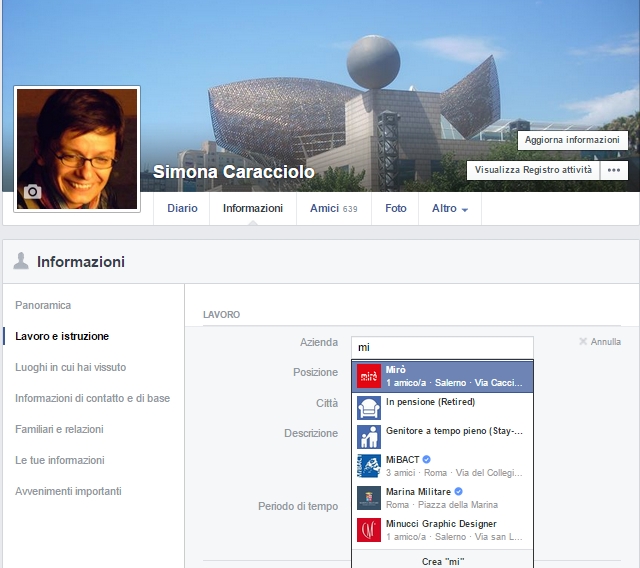Click the armchair In pensione icon
640x568 pixels.
(369, 408)
